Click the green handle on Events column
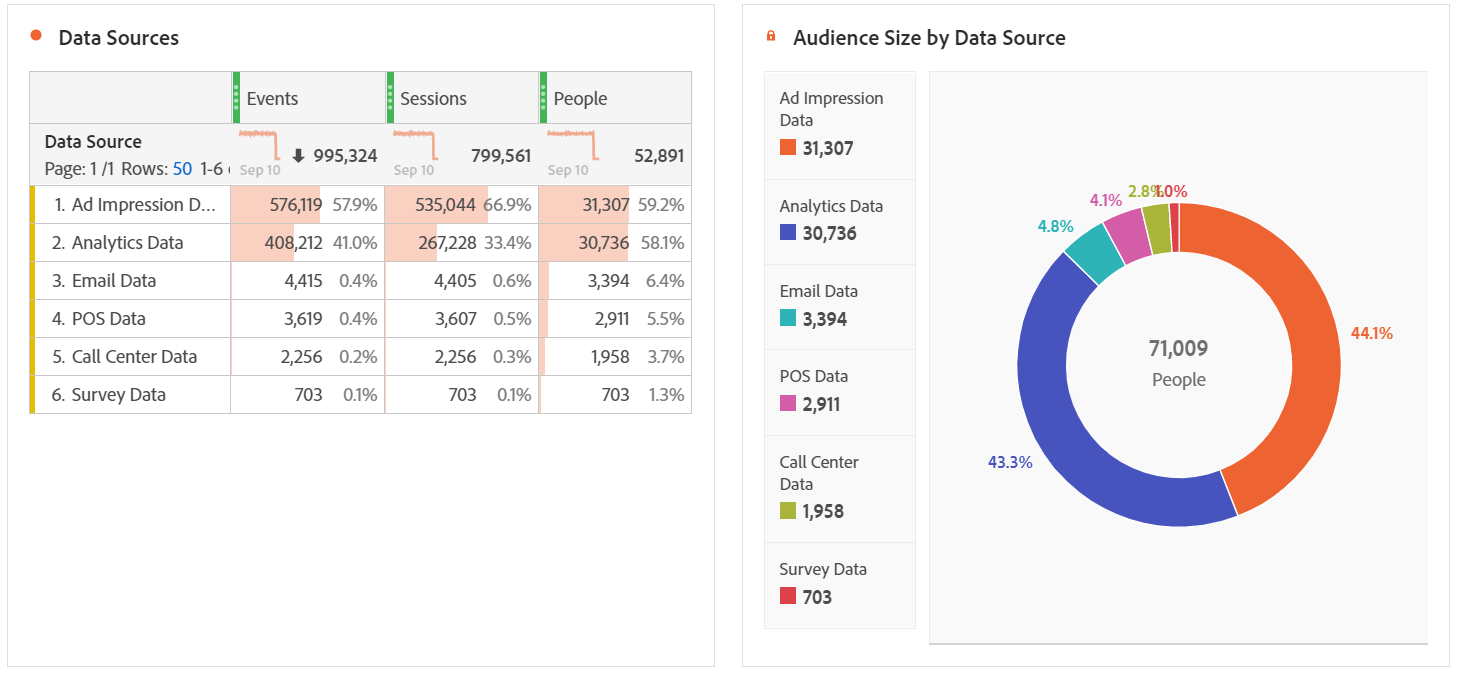This screenshot has width=1462, height=678. [x=237, y=97]
